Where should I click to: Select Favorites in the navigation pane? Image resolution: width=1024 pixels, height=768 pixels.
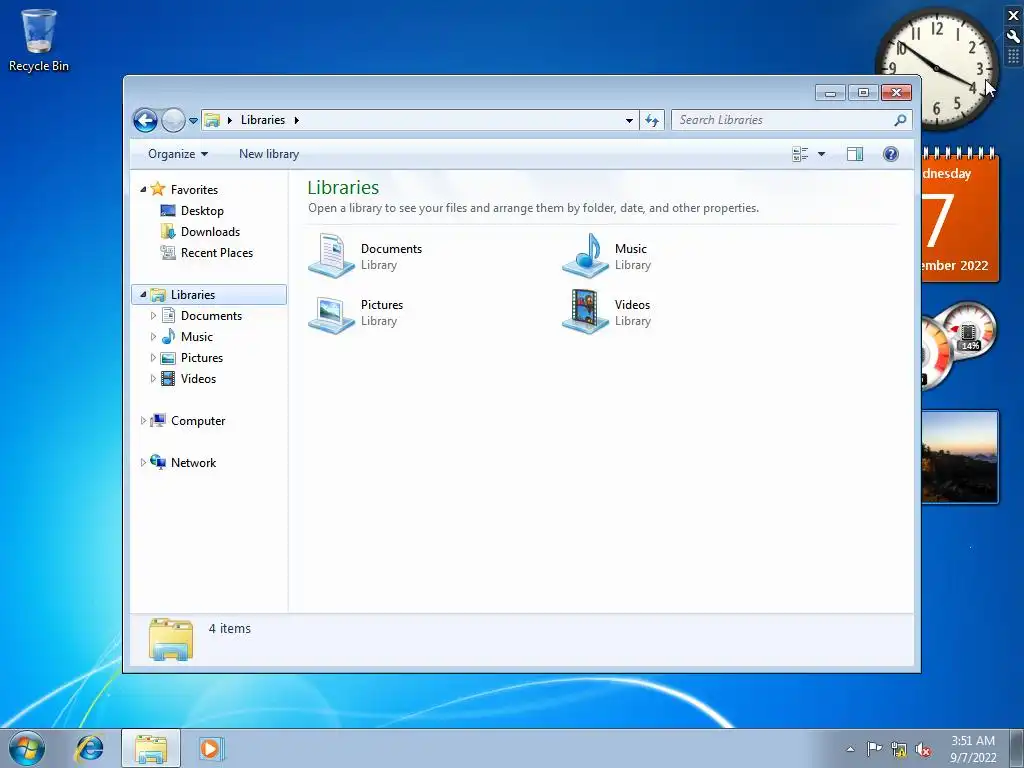pyautogui.click(x=194, y=189)
